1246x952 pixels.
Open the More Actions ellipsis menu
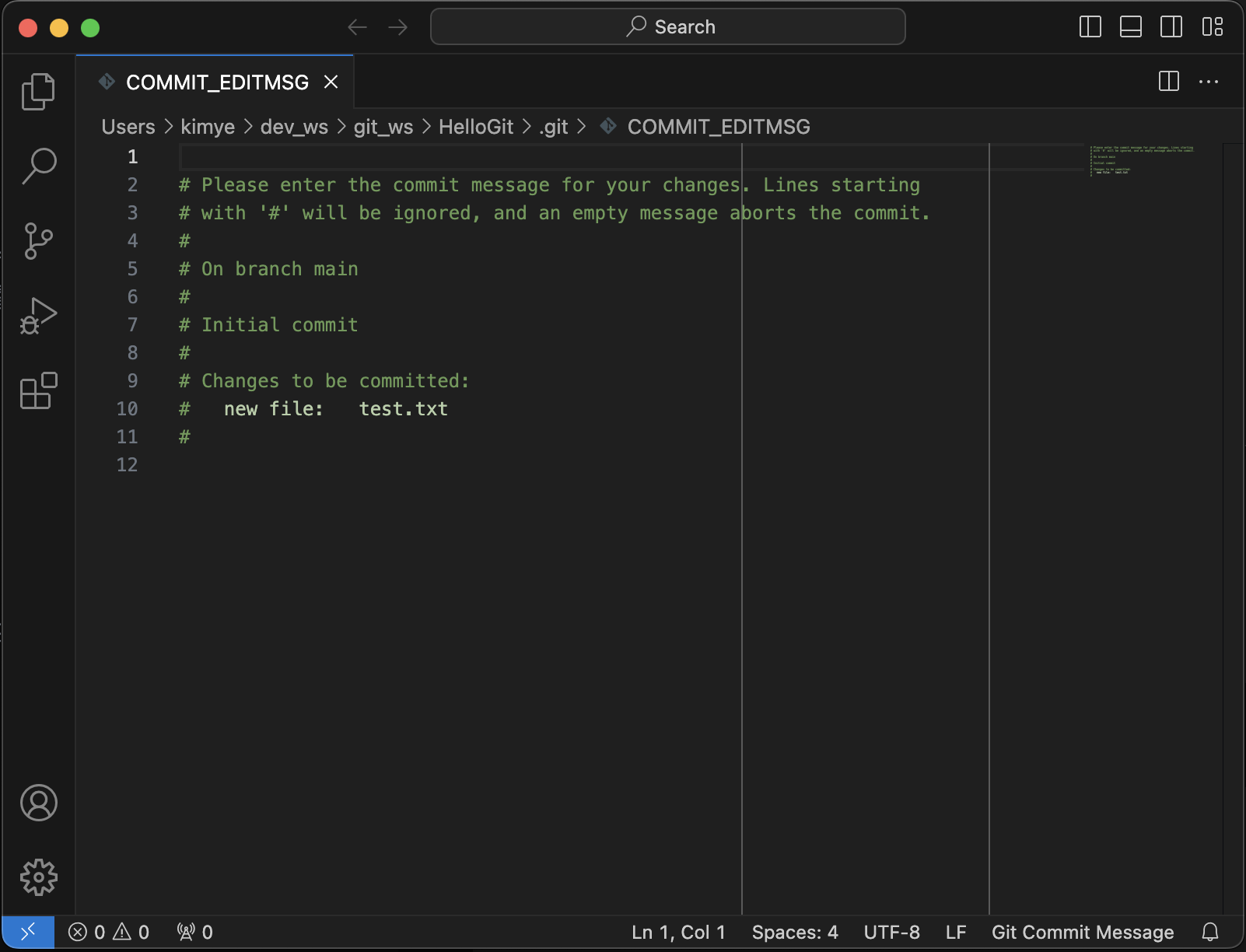click(x=1209, y=82)
